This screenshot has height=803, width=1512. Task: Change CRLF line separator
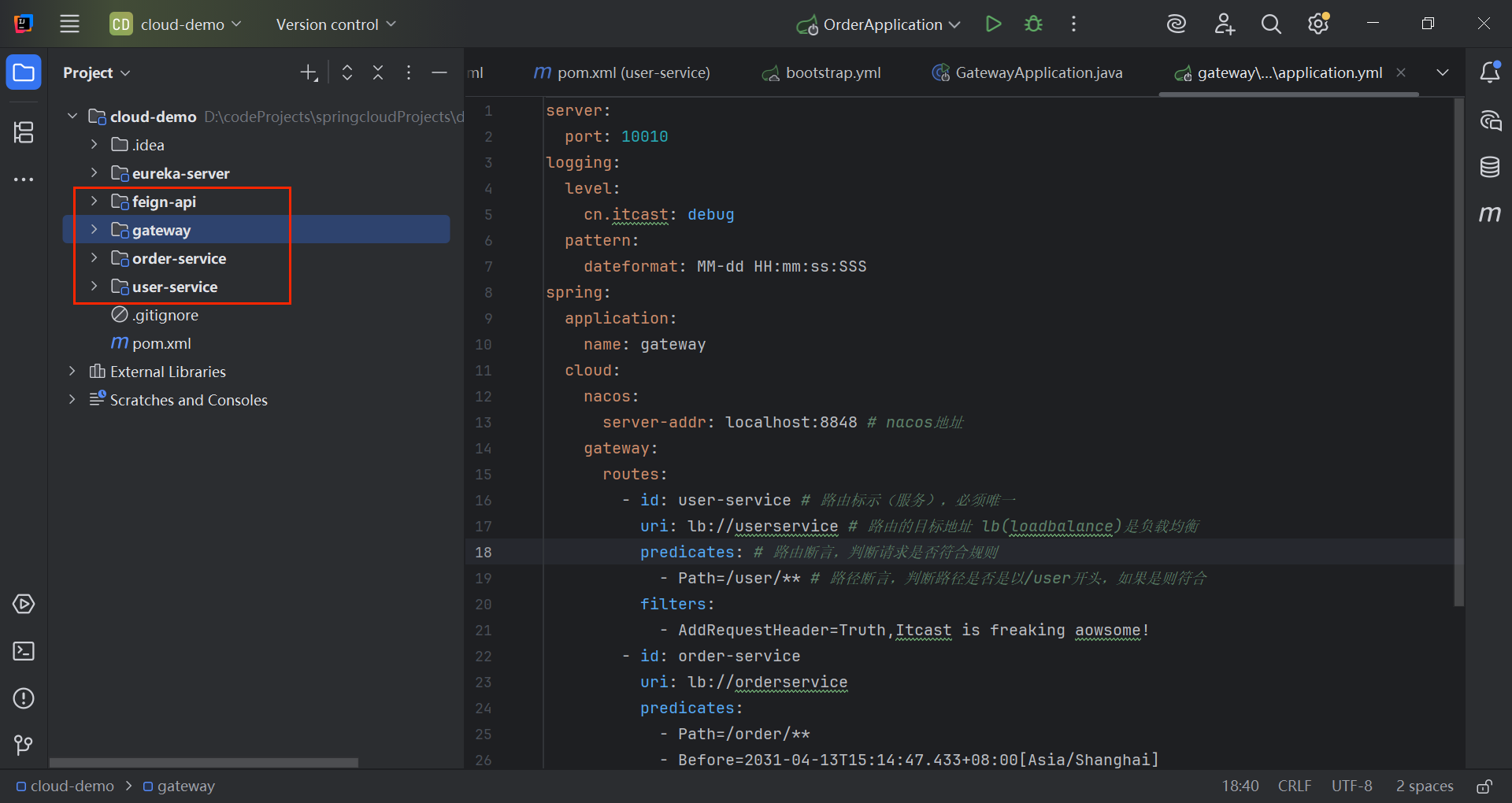[x=1295, y=786]
